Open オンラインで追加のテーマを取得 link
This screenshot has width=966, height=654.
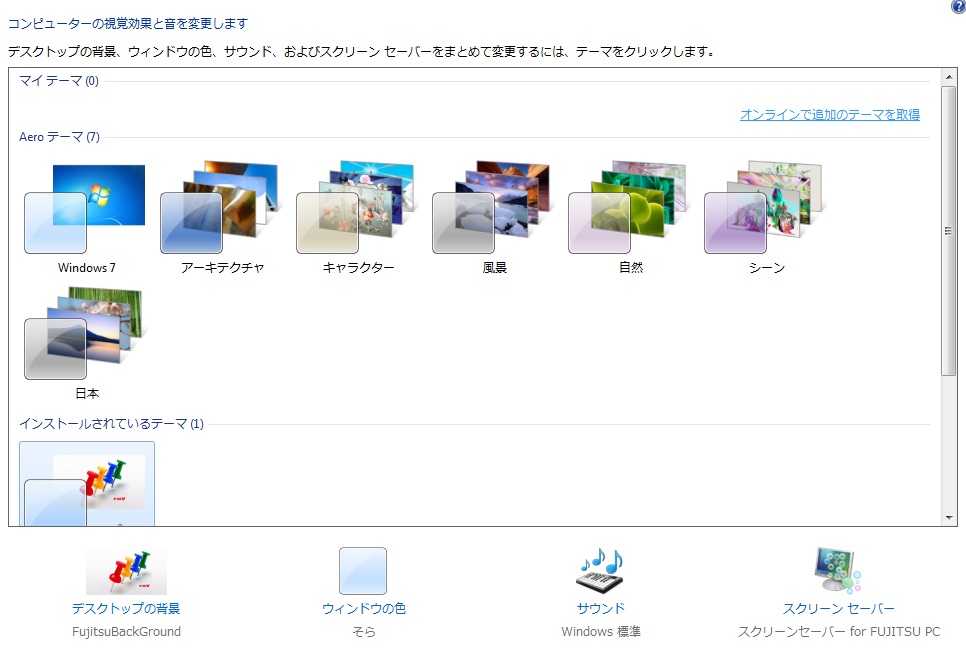point(830,115)
